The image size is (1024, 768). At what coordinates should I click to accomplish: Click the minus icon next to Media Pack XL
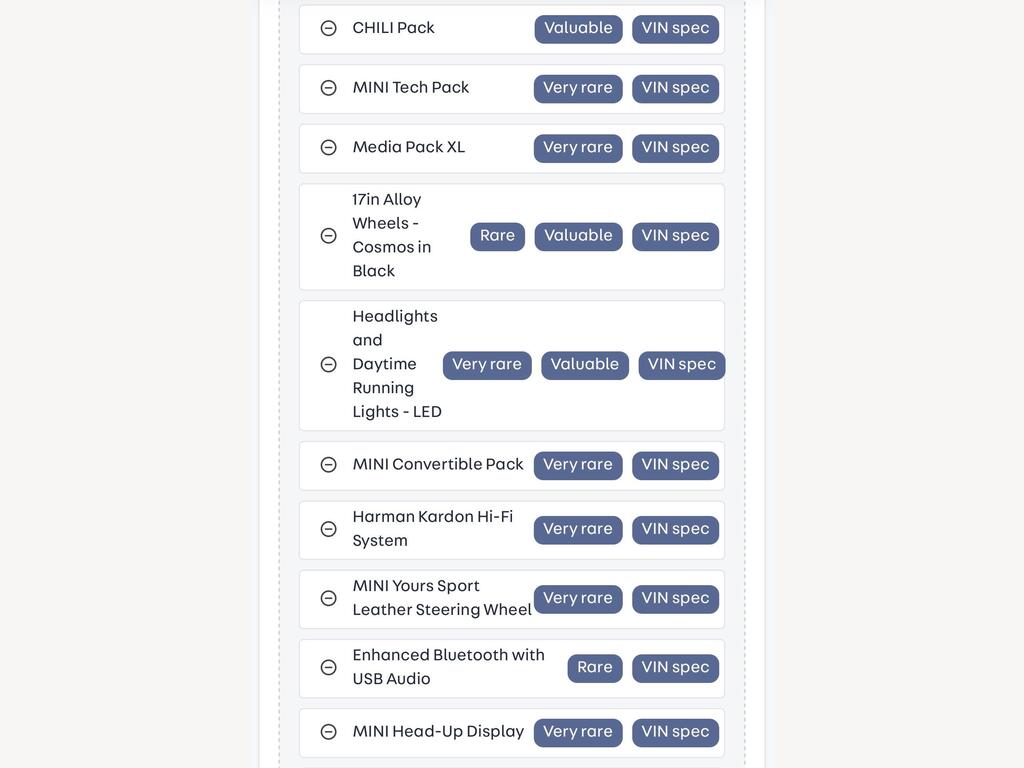[x=328, y=148]
